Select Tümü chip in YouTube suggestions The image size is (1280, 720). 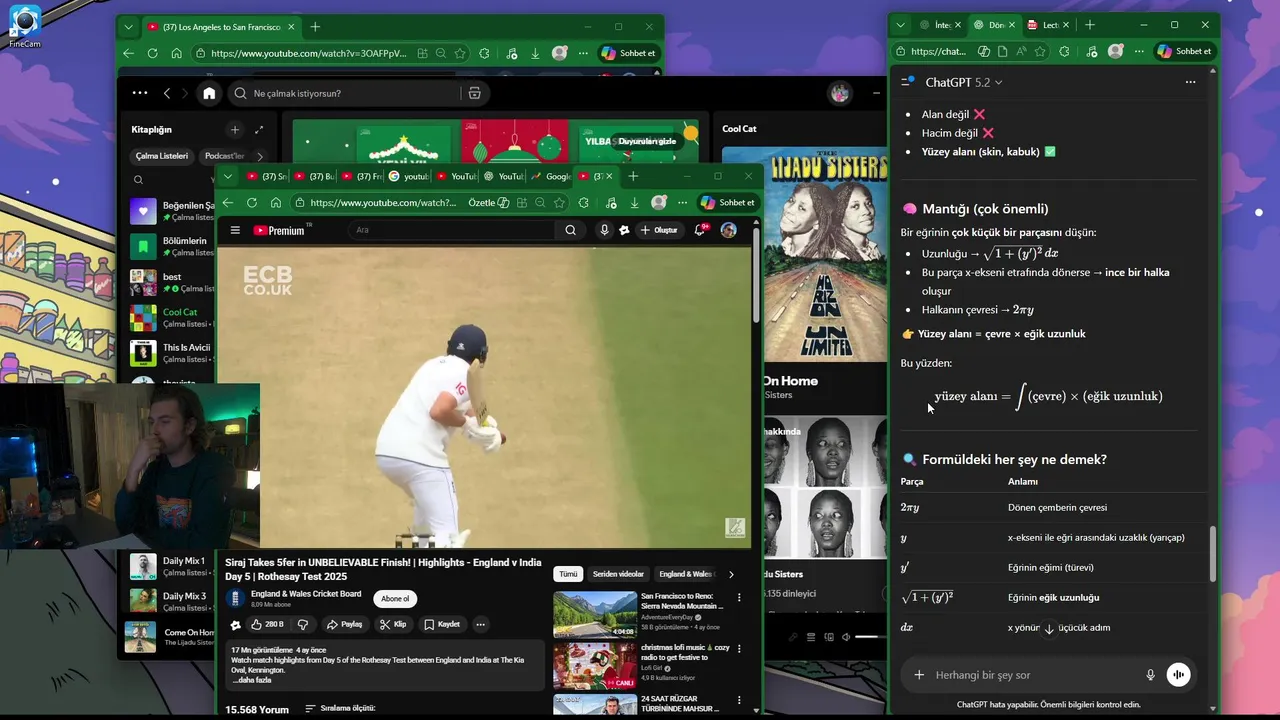point(568,574)
